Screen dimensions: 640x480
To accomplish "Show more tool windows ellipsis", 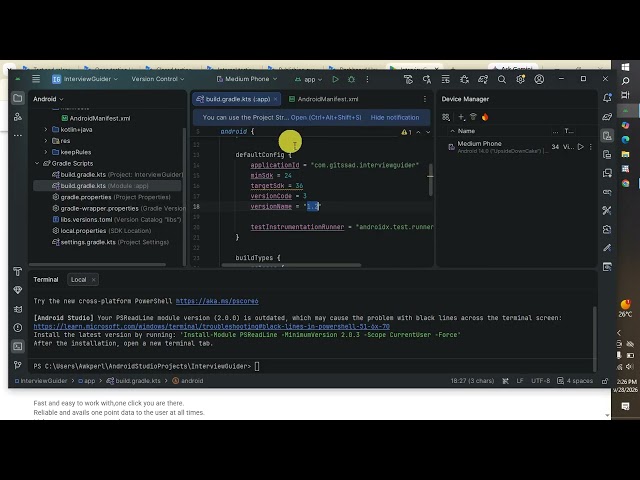I will tap(18, 135).
